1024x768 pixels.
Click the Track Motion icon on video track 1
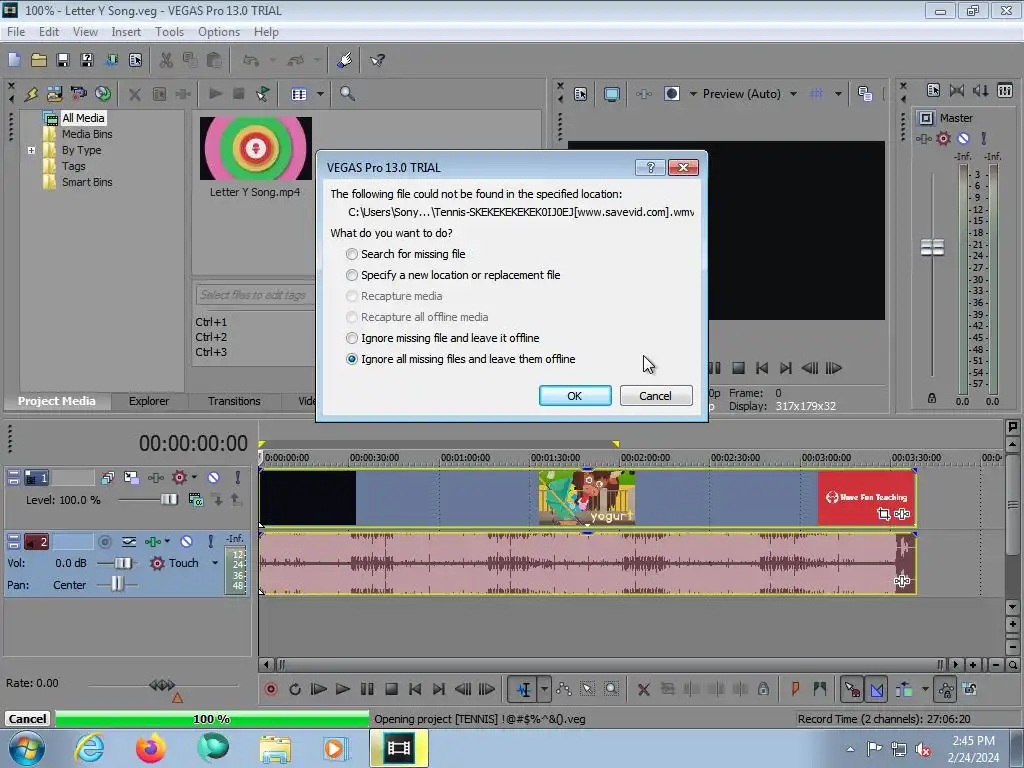131,478
